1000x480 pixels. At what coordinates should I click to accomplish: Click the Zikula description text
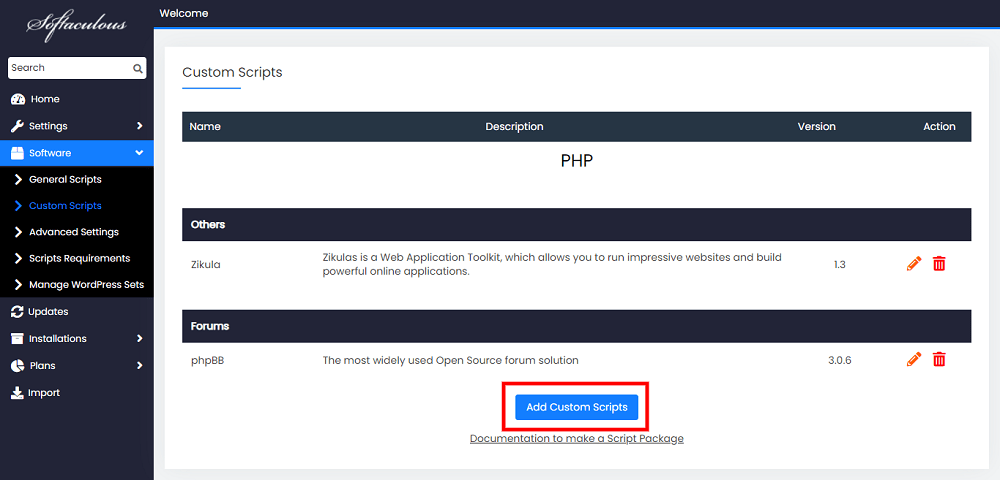pyautogui.click(x=552, y=264)
